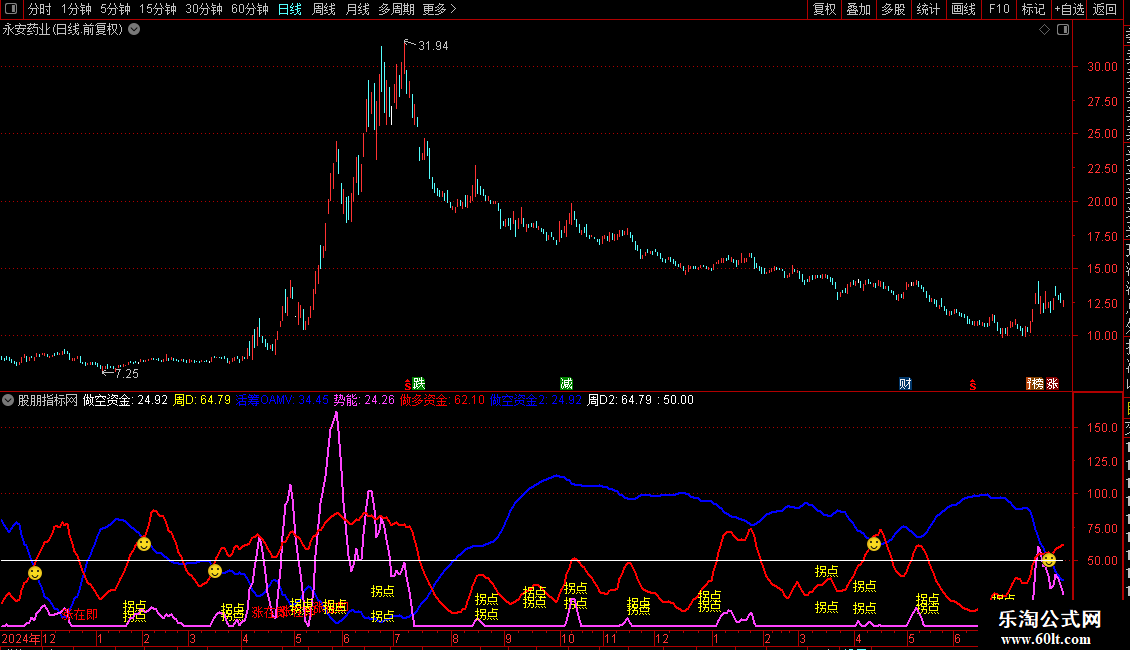Click the 周D2: 64.79 value
Viewport: 1130px width, 650px height.
[x=620, y=400]
